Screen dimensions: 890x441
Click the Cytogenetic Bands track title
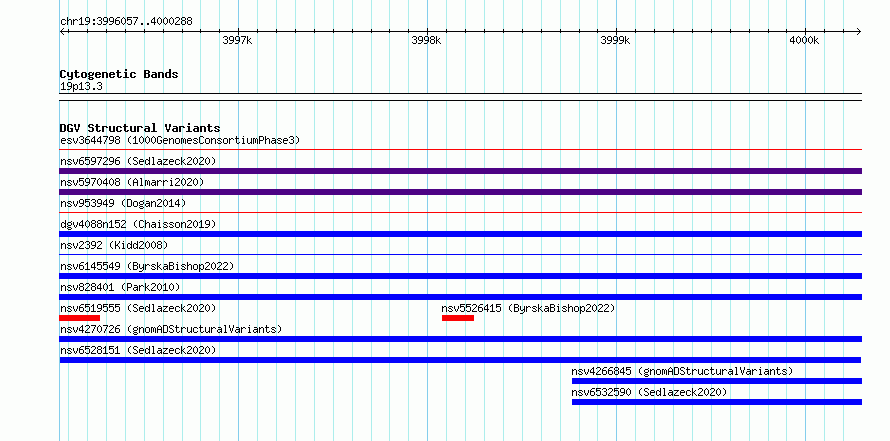pyautogui.click(x=119, y=74)
